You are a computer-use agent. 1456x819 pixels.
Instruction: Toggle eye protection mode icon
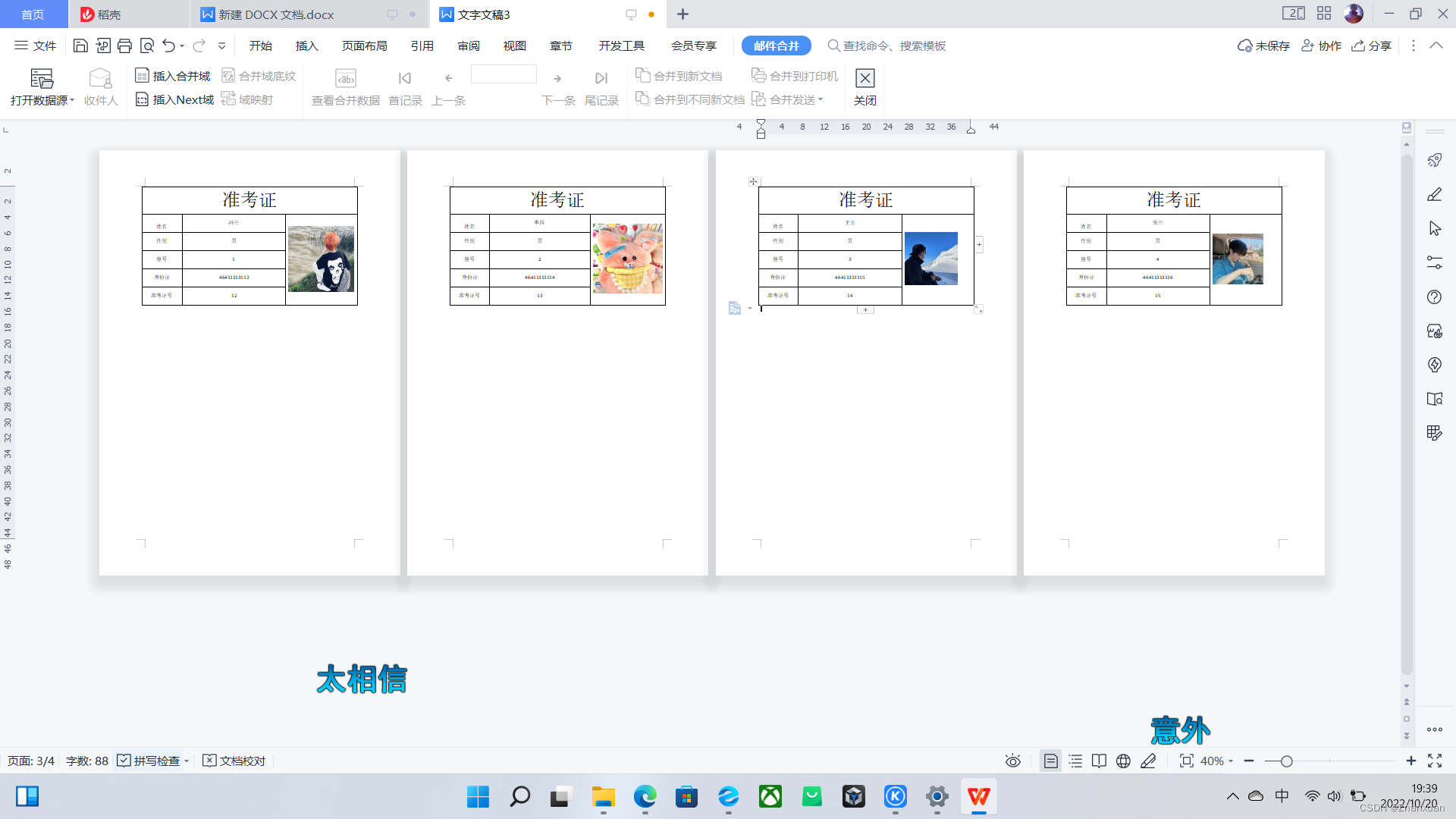[x=1012, y=761]
